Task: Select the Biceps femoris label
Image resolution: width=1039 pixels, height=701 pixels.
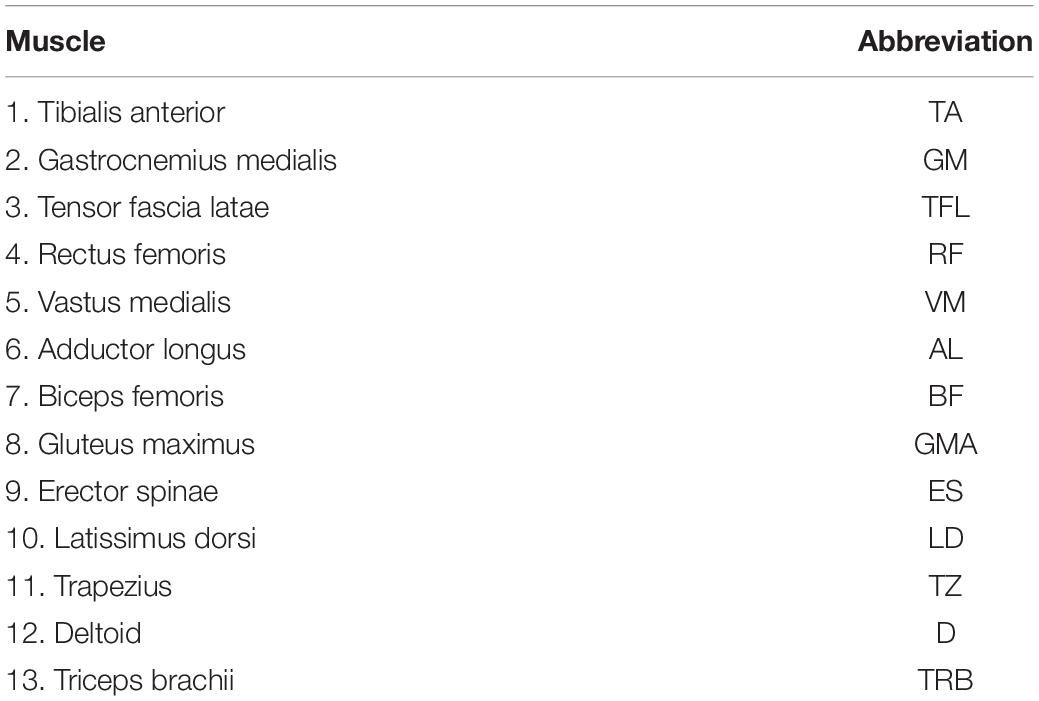Action: (115, 397)
